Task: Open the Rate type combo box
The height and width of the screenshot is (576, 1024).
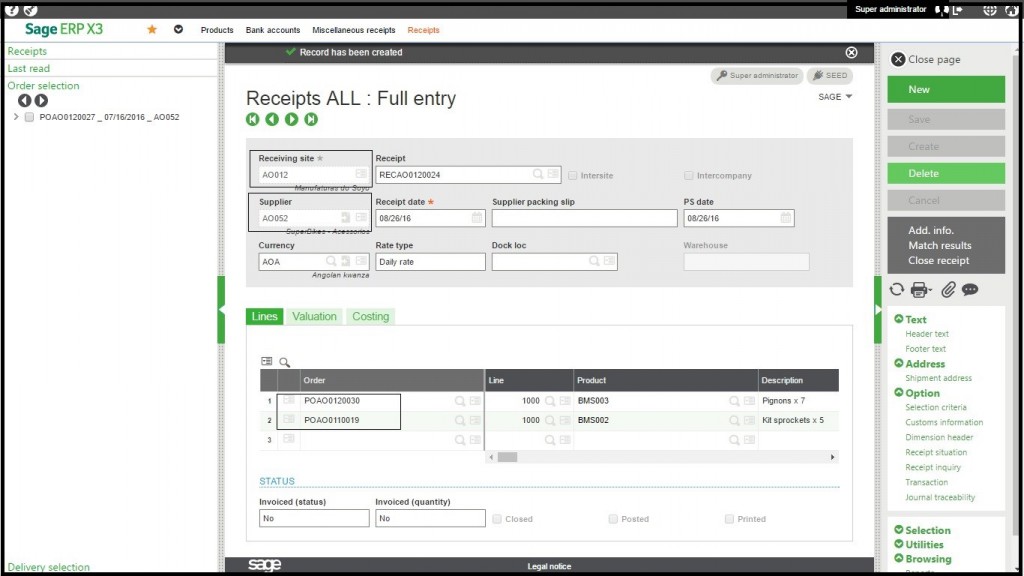Action: pos(430,262)
